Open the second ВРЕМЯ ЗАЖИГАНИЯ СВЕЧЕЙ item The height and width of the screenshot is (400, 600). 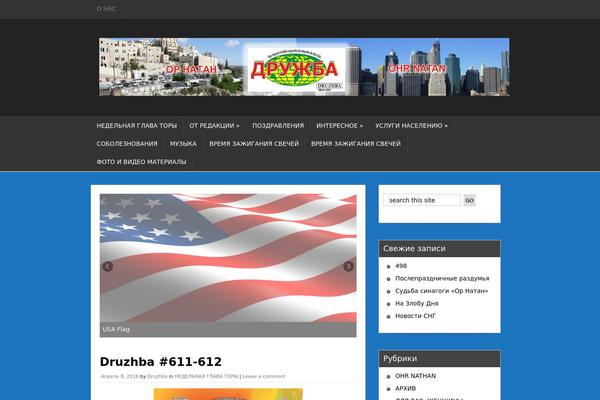(356, 144)
